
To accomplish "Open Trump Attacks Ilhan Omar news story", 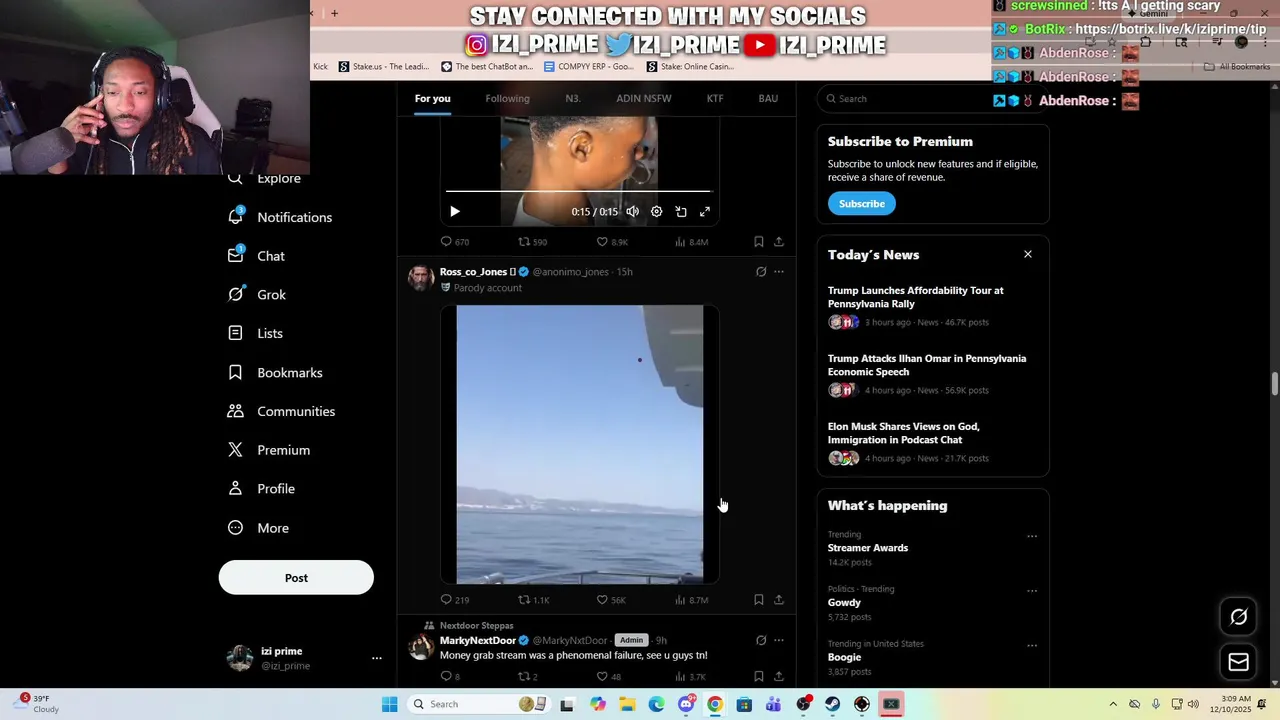I will 927,365.
